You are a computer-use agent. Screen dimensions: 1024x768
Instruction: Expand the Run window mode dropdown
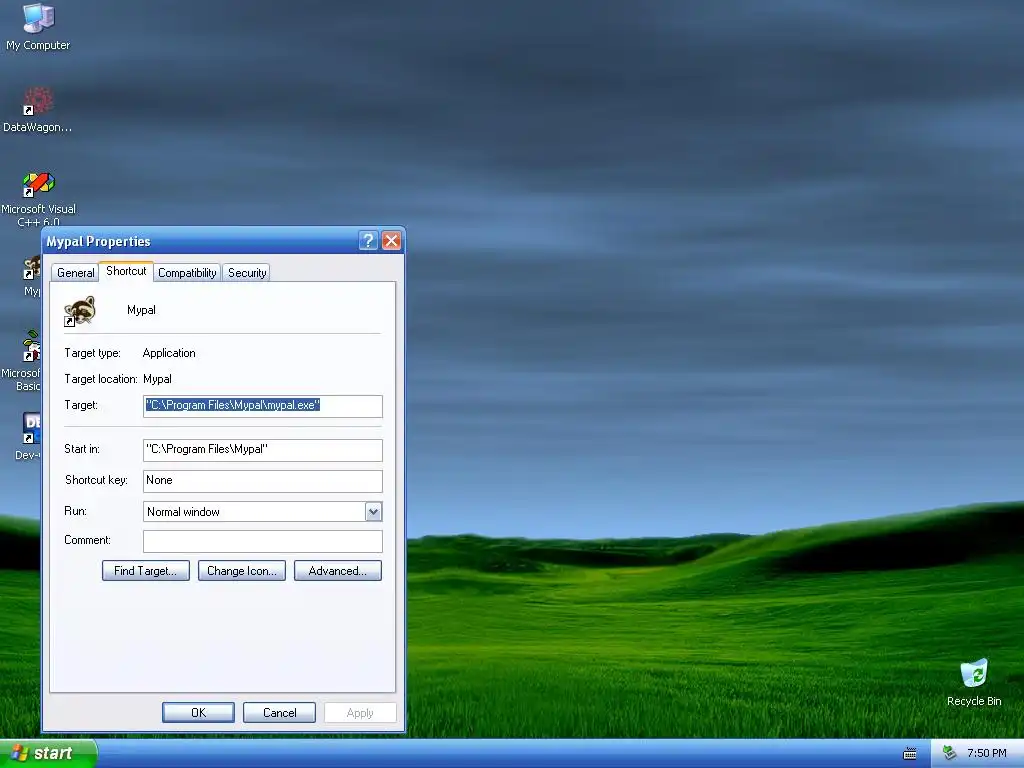pos(374,511)
